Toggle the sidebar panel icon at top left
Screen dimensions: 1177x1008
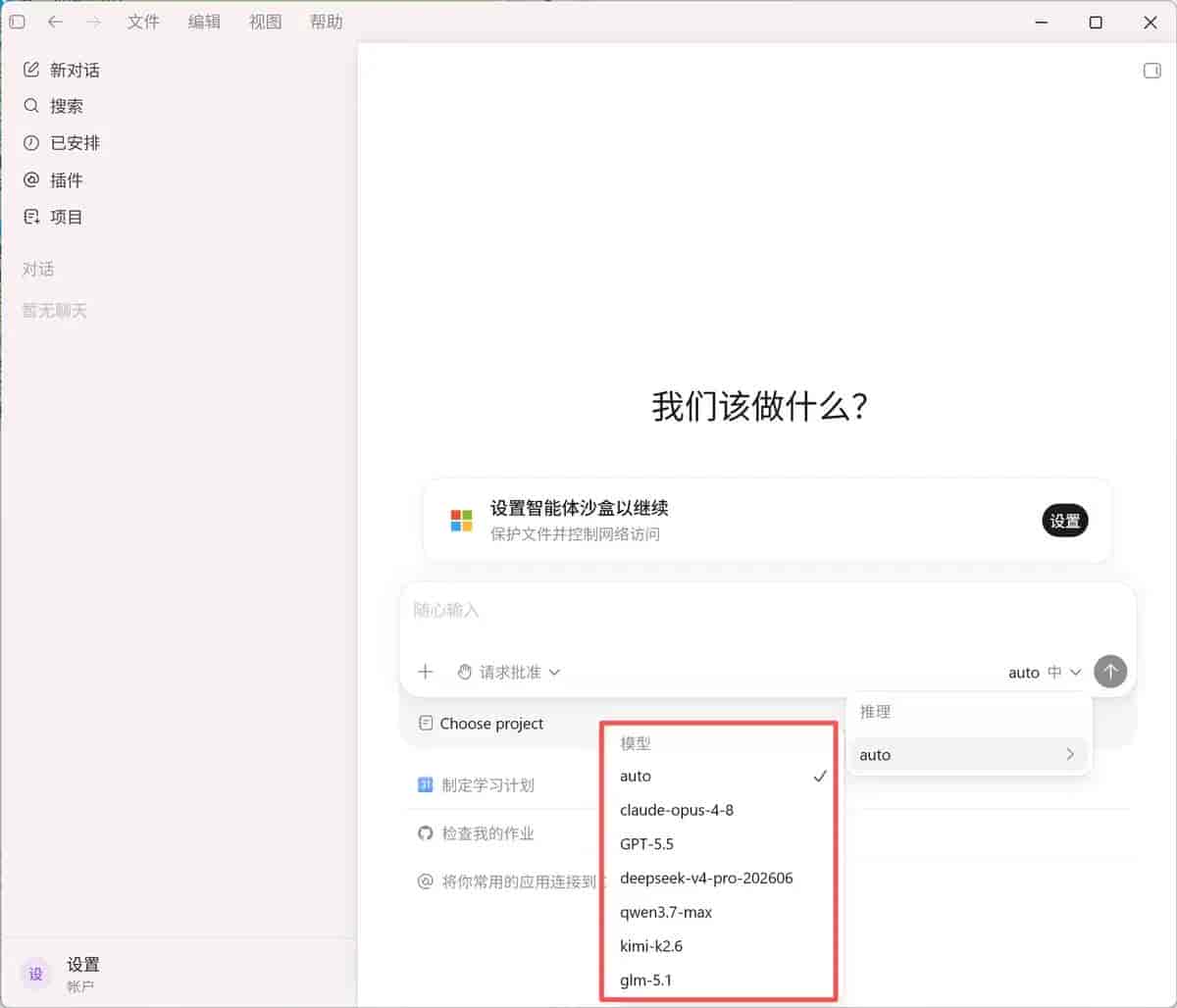tap(17, 22)
